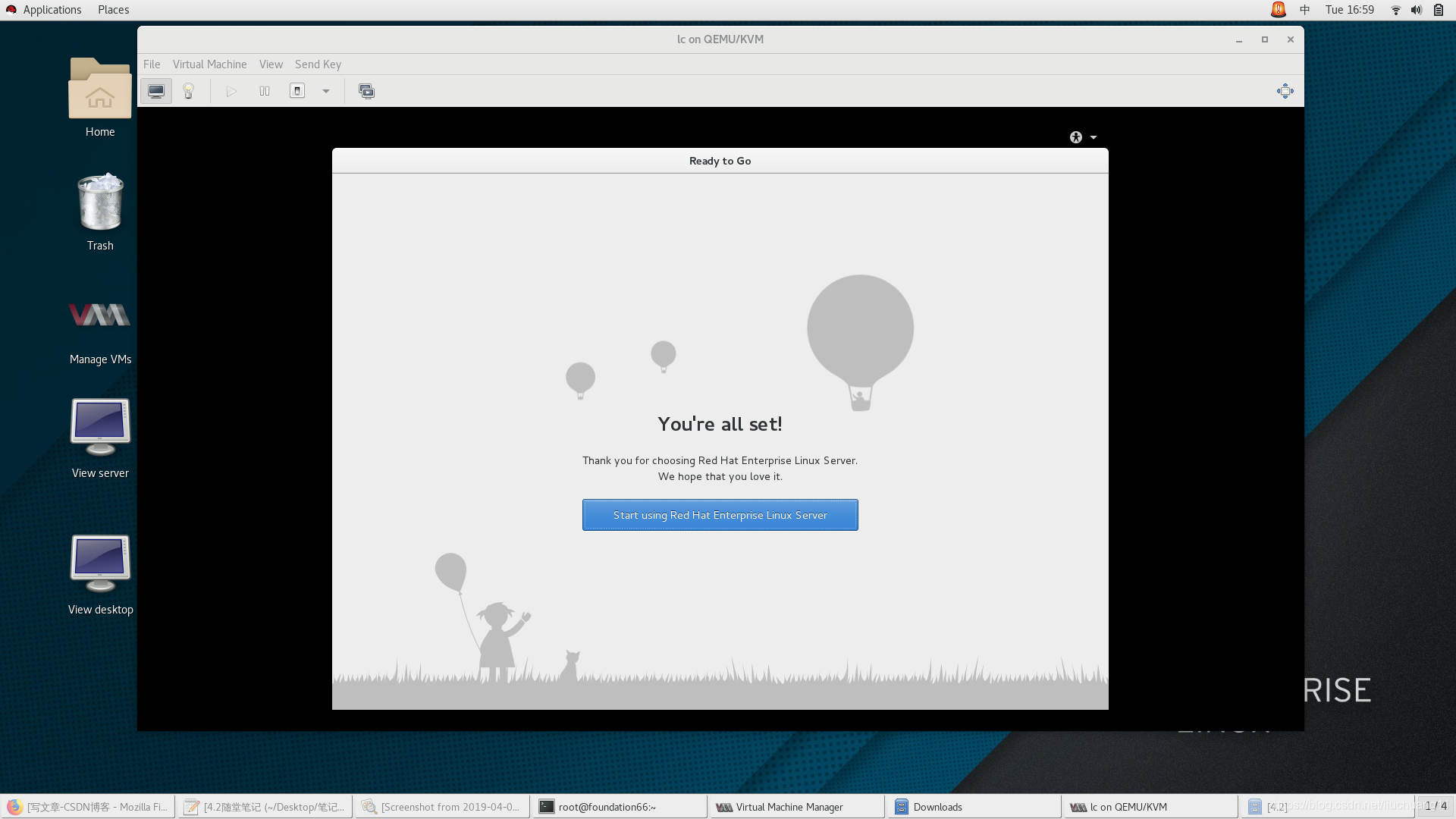Switch to root@foundation66 terminal taskbar window
Screen dimensions: 1456x819
[x=620, y=807]
